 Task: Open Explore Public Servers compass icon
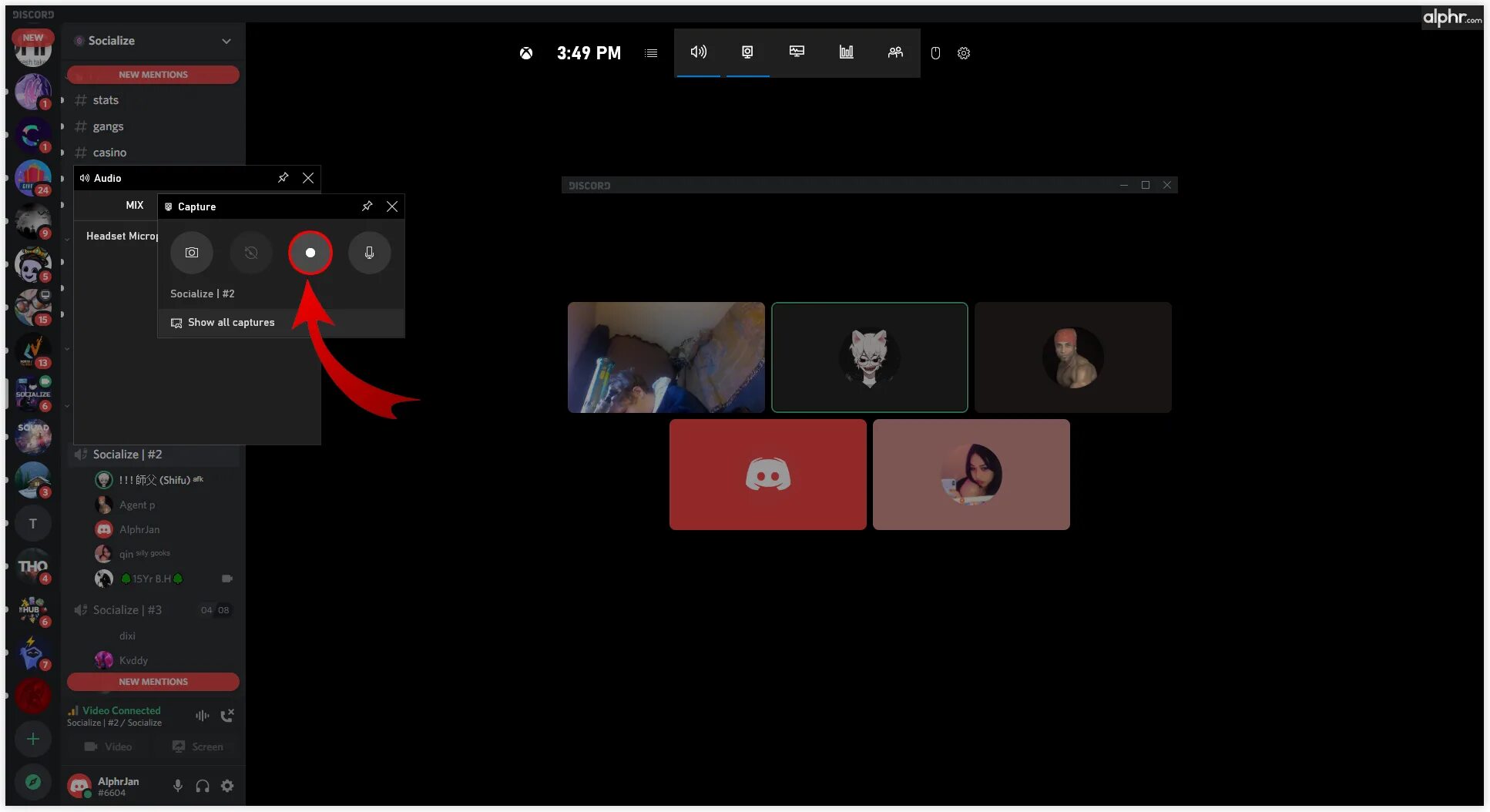click(x=33, y=782)
